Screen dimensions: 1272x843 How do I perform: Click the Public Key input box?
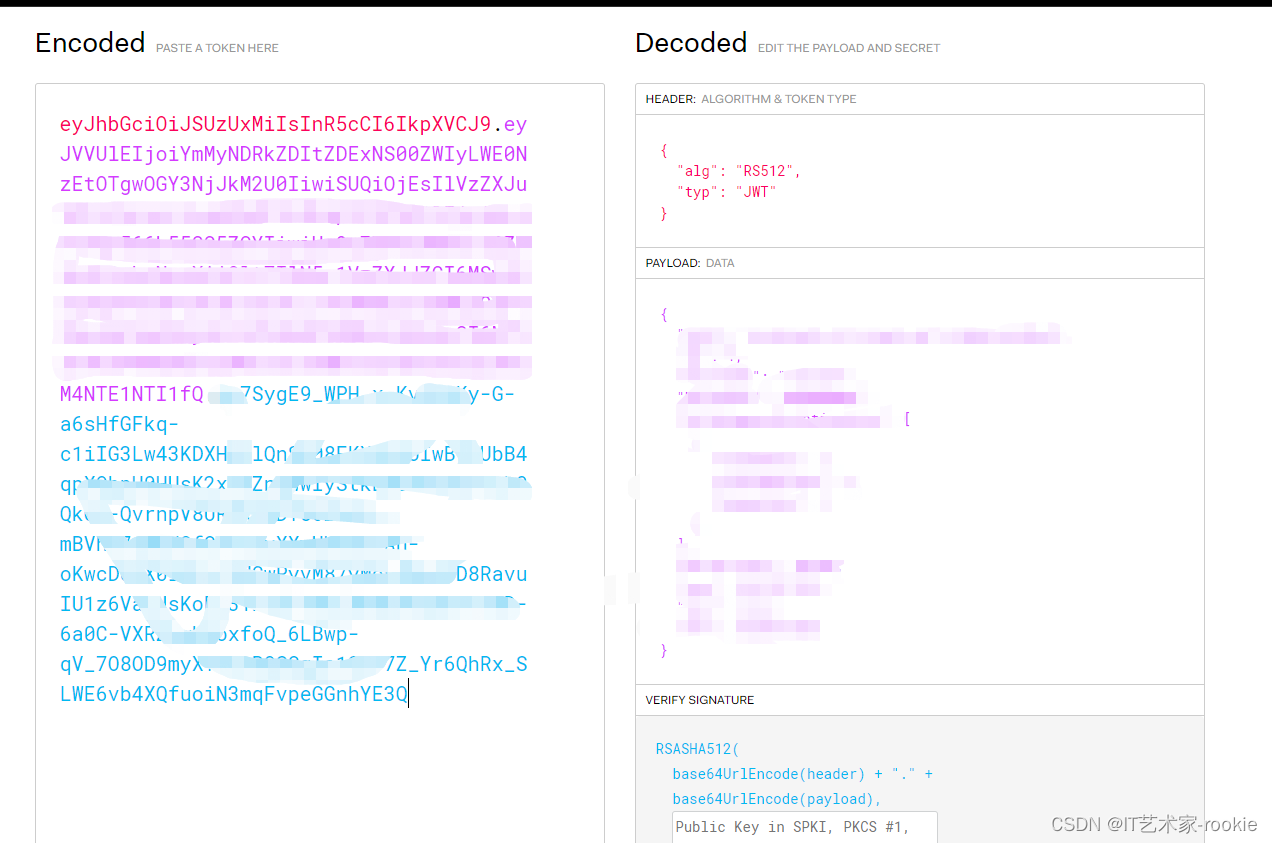805,827
